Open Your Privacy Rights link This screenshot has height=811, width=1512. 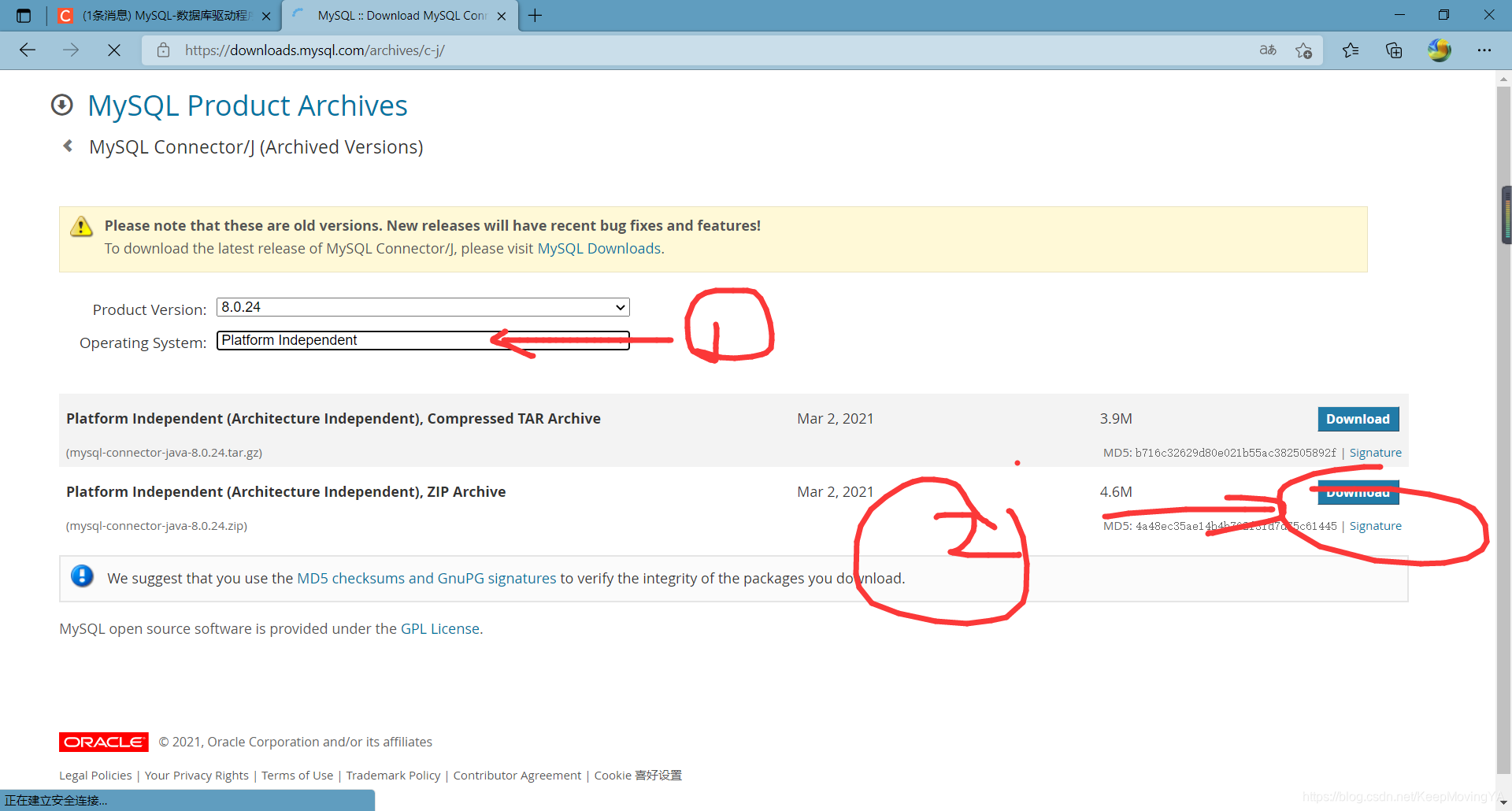click(x=197, y=776)
